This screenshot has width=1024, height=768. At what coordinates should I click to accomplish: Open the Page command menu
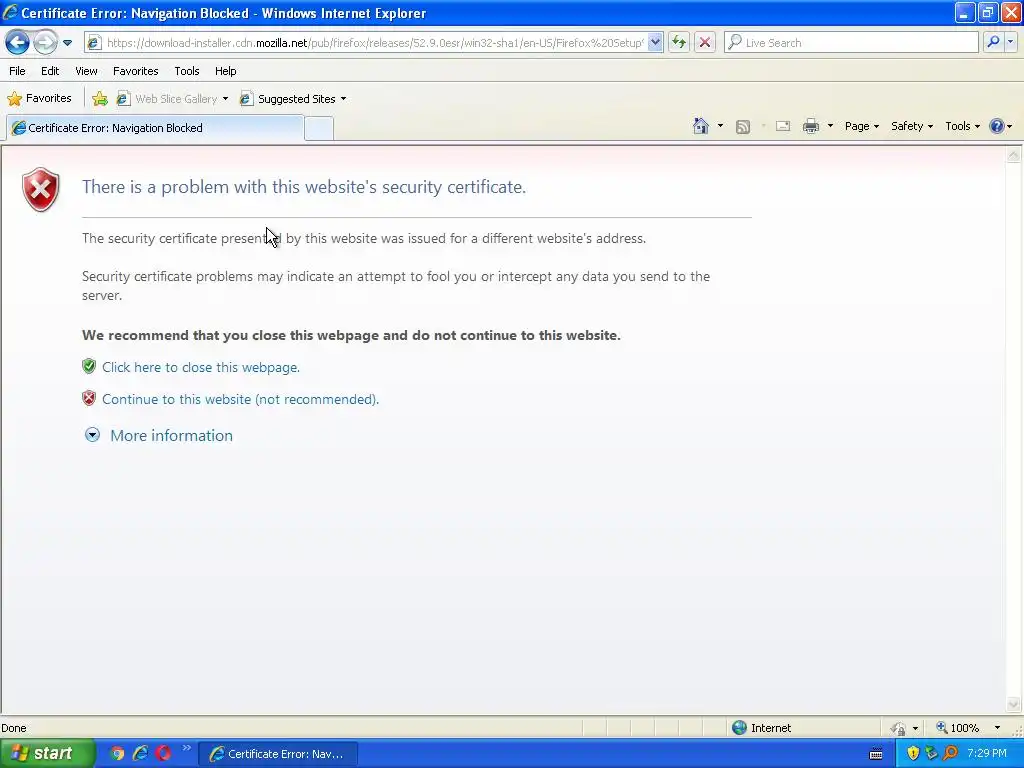861,126
